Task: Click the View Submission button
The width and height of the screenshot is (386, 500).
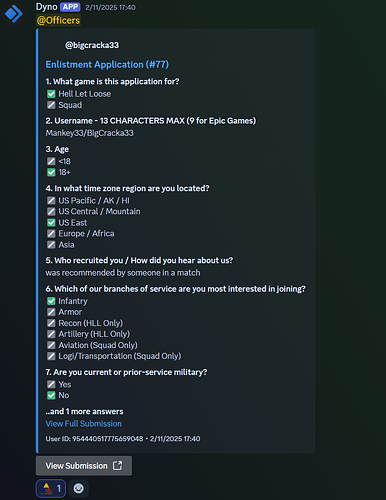Action: [x=84, y=466]
